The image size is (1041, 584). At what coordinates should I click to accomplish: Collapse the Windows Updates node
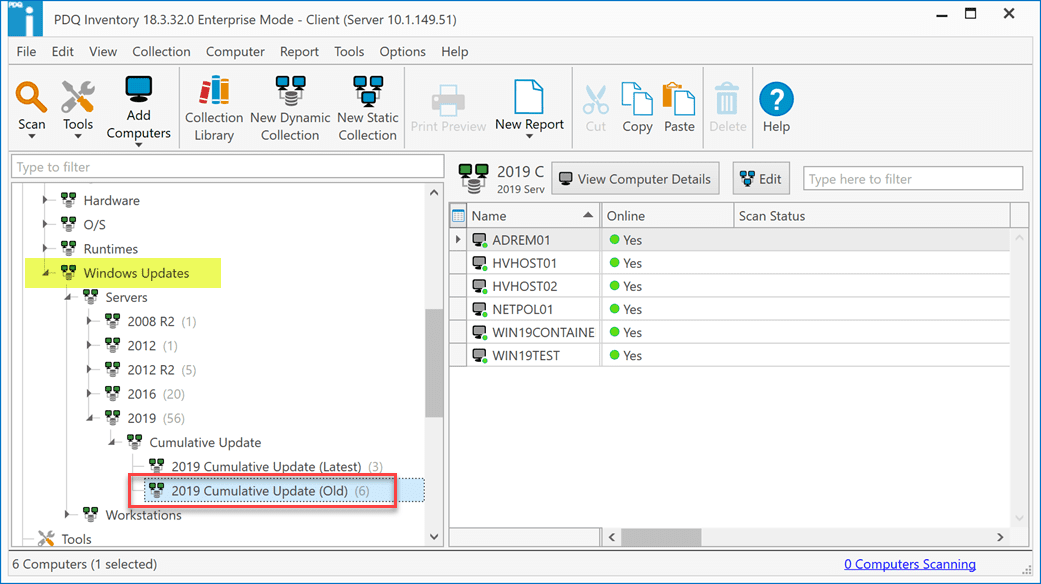[46, 273]
